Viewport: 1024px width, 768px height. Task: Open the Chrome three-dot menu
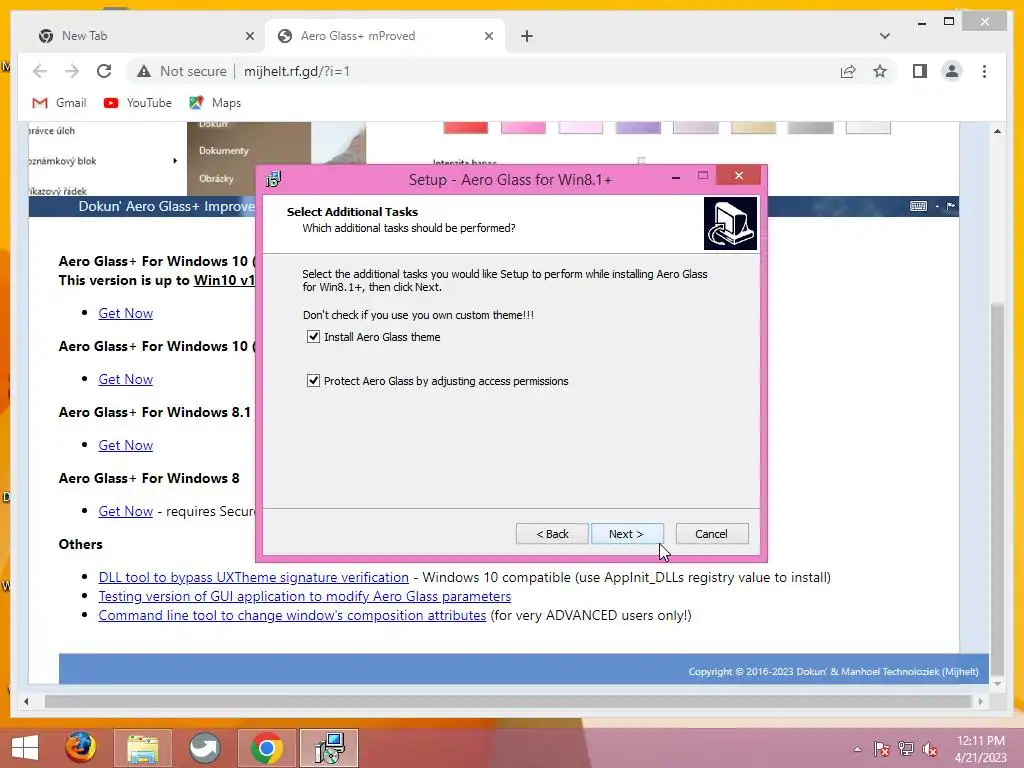point(984,71)
